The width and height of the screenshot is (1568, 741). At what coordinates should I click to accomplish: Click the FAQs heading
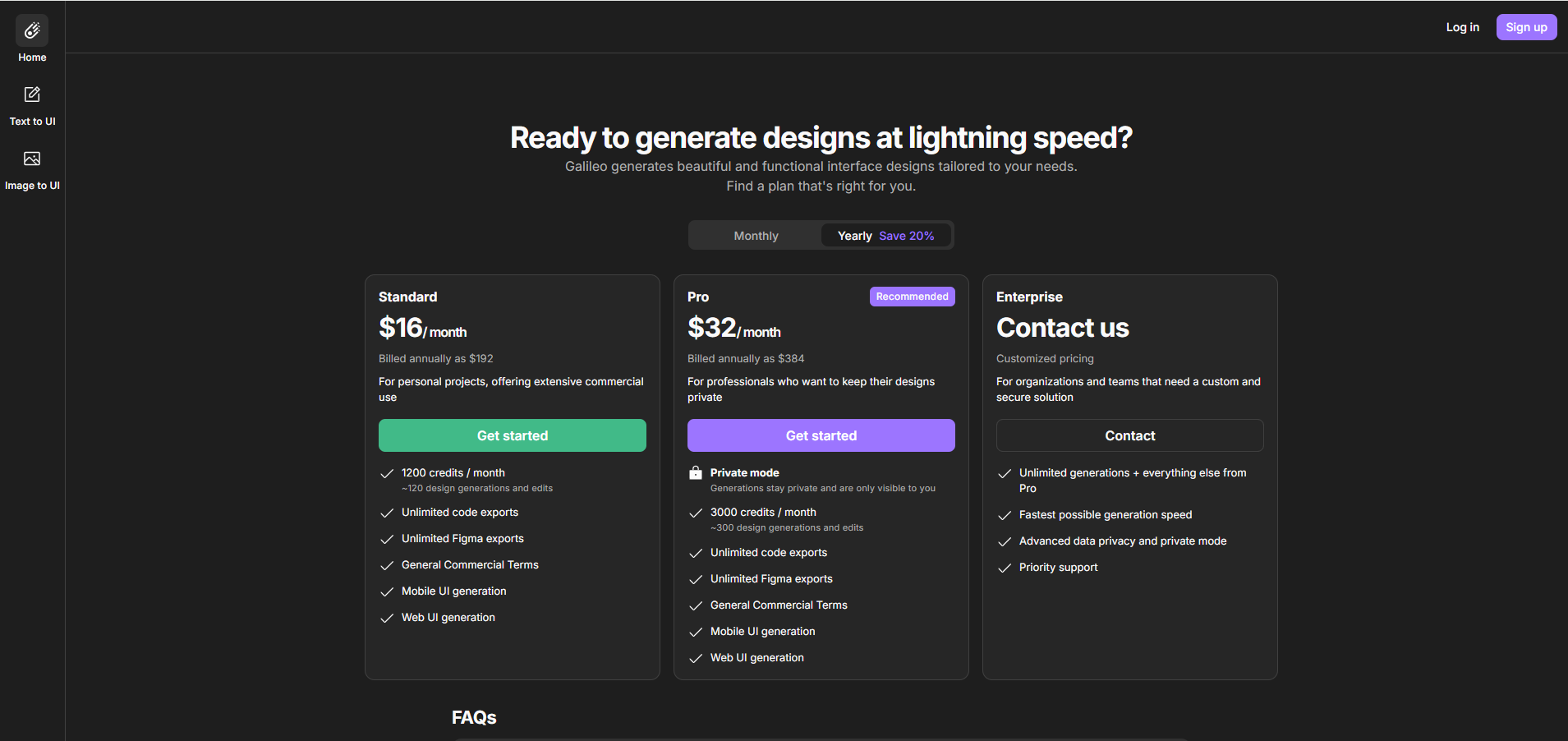point(474,718)
